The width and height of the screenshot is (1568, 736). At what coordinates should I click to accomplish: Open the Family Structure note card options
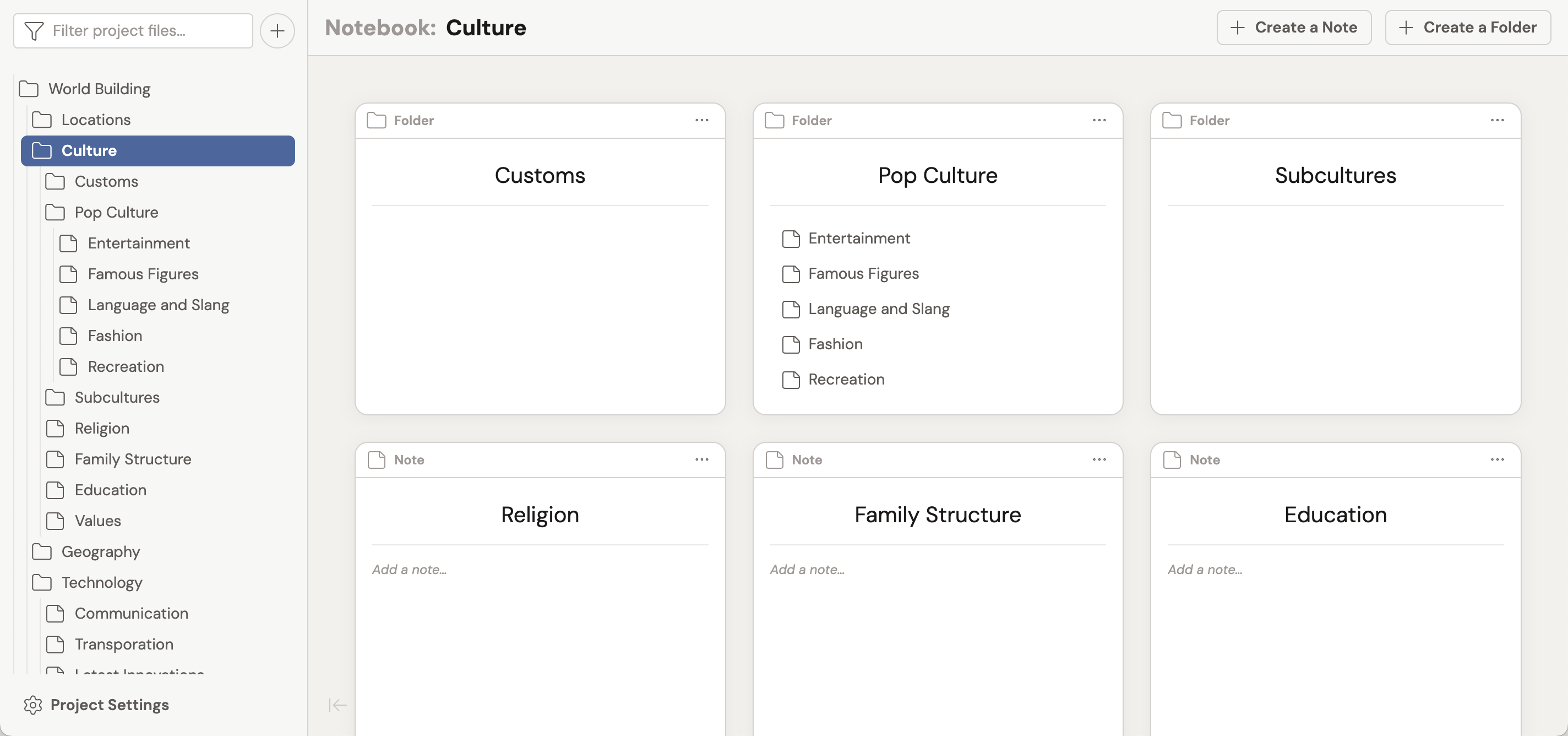coord(1099,459)
